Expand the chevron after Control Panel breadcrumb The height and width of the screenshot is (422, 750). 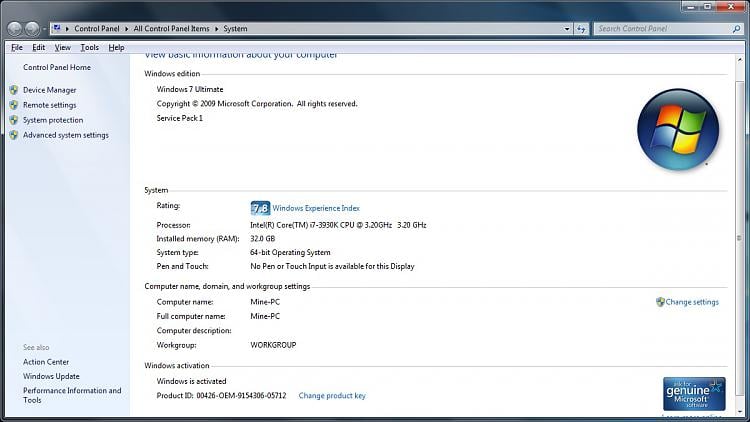point(126,29)
